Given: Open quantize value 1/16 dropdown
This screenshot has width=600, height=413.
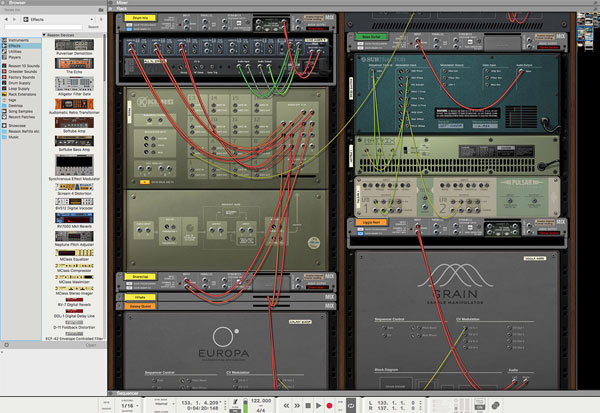Looking at the screenshot, I should (x=130, y=406).
